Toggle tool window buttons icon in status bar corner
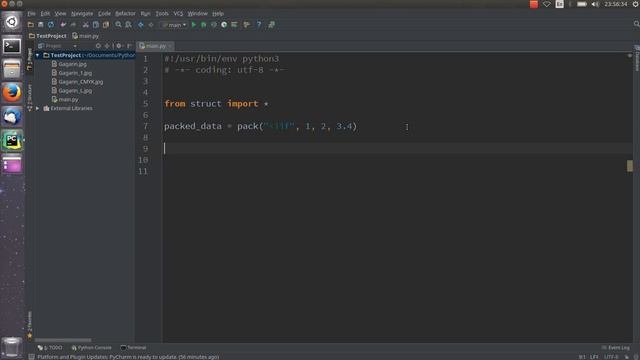 (31, 357)
